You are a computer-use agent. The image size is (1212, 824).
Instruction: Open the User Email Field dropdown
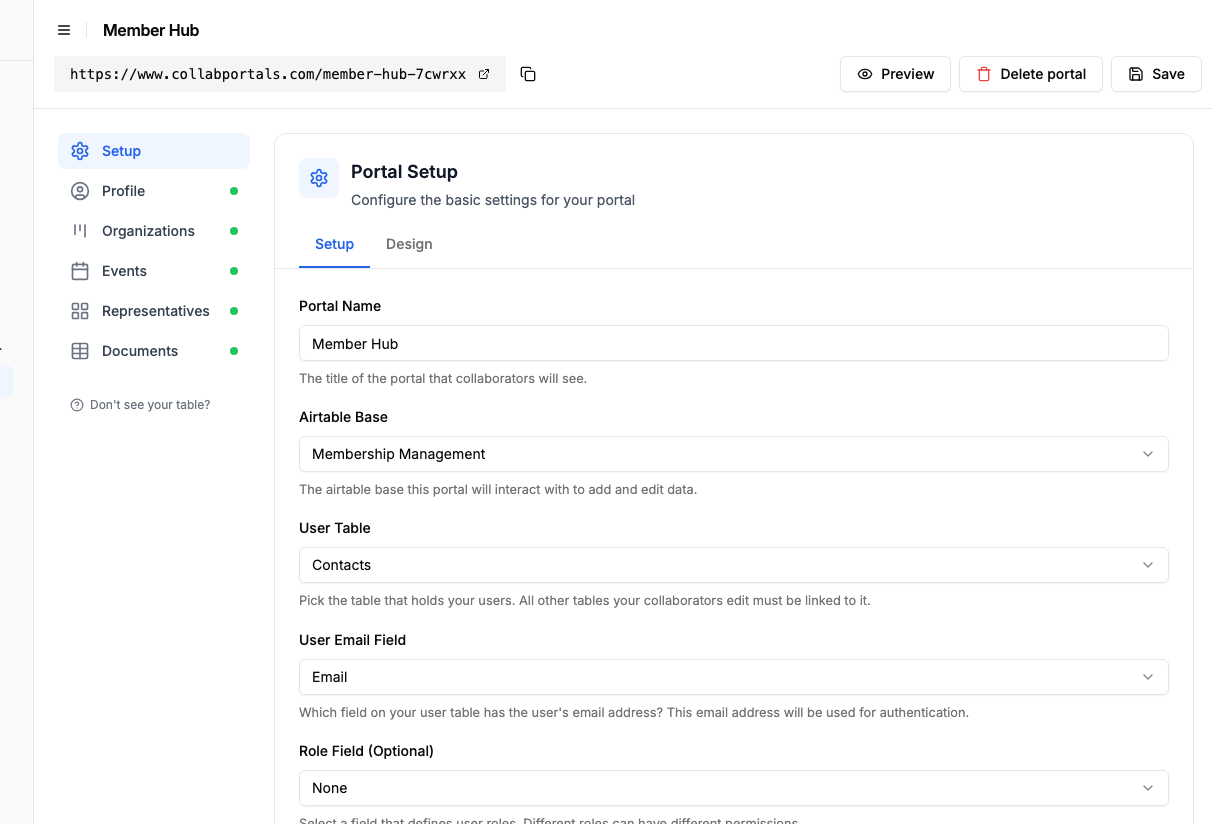(734, 677)
